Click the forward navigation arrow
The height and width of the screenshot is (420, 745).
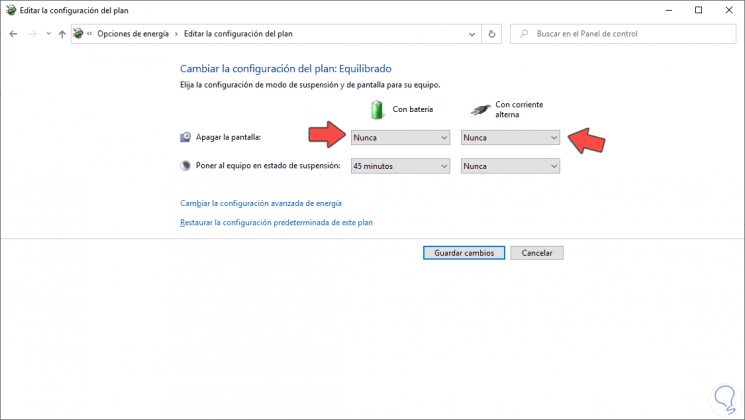point(32,34)
